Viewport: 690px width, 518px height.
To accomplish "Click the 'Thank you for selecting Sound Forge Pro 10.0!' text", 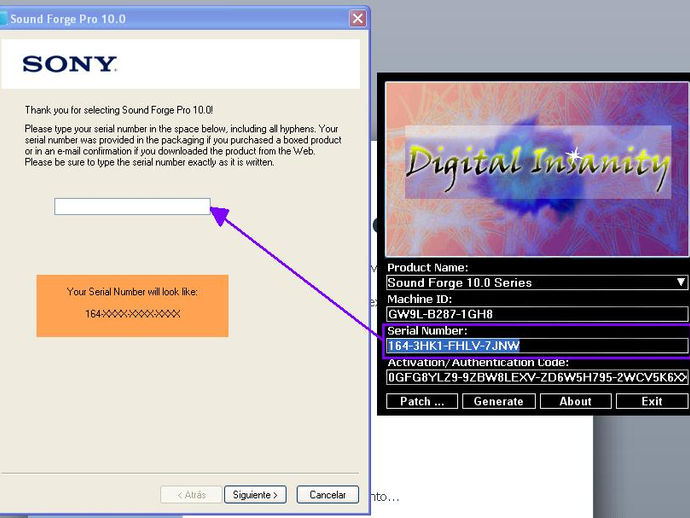I will tap(119, 110).
